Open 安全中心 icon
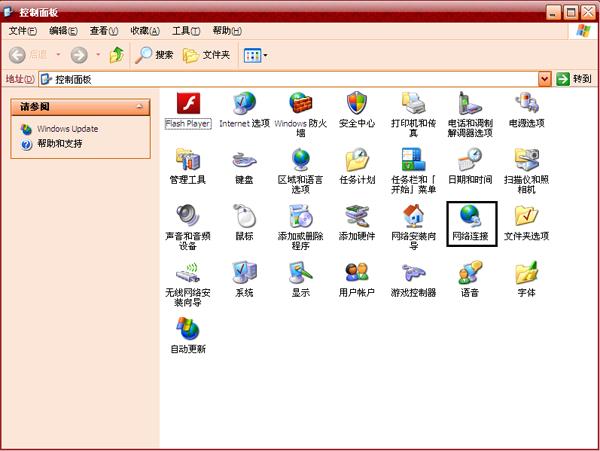600x451 pixels. [x=357, y=104]
